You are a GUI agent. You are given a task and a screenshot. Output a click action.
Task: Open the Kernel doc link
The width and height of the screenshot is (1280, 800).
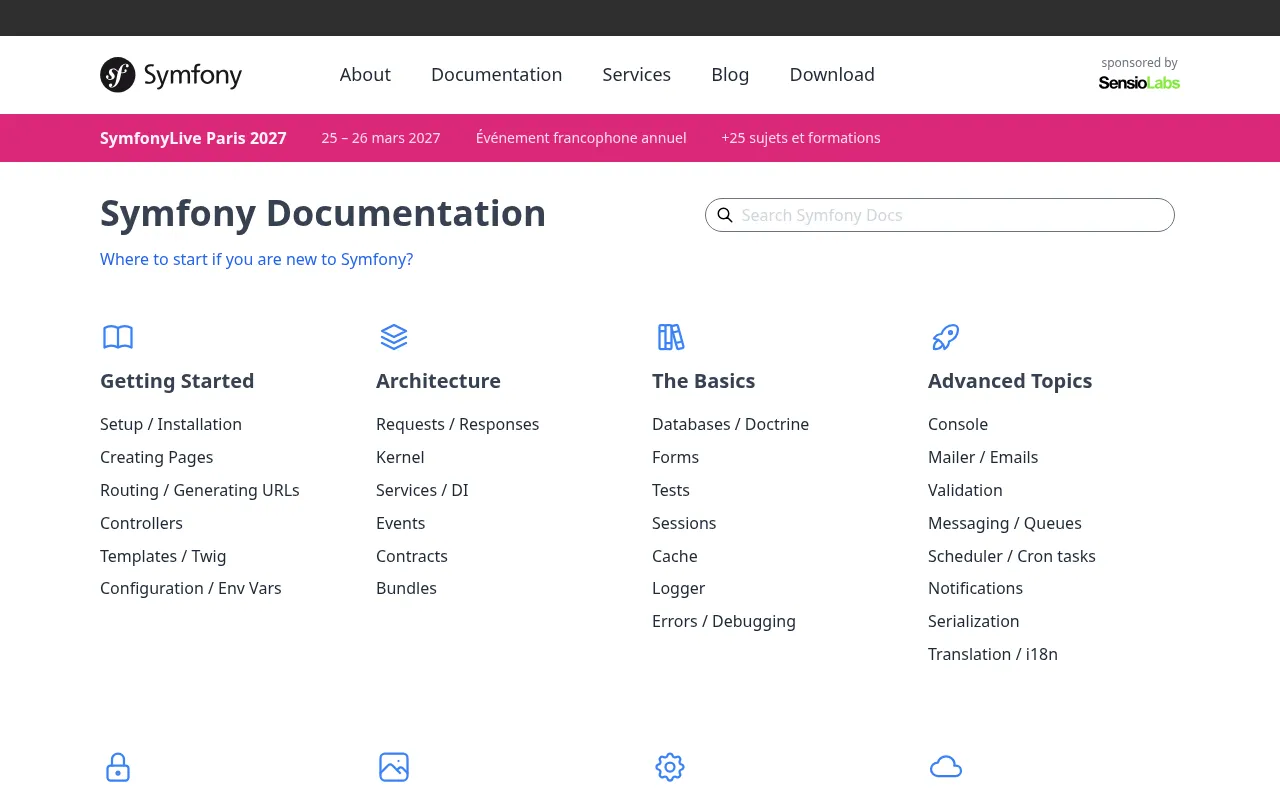[x=400, y=457]
